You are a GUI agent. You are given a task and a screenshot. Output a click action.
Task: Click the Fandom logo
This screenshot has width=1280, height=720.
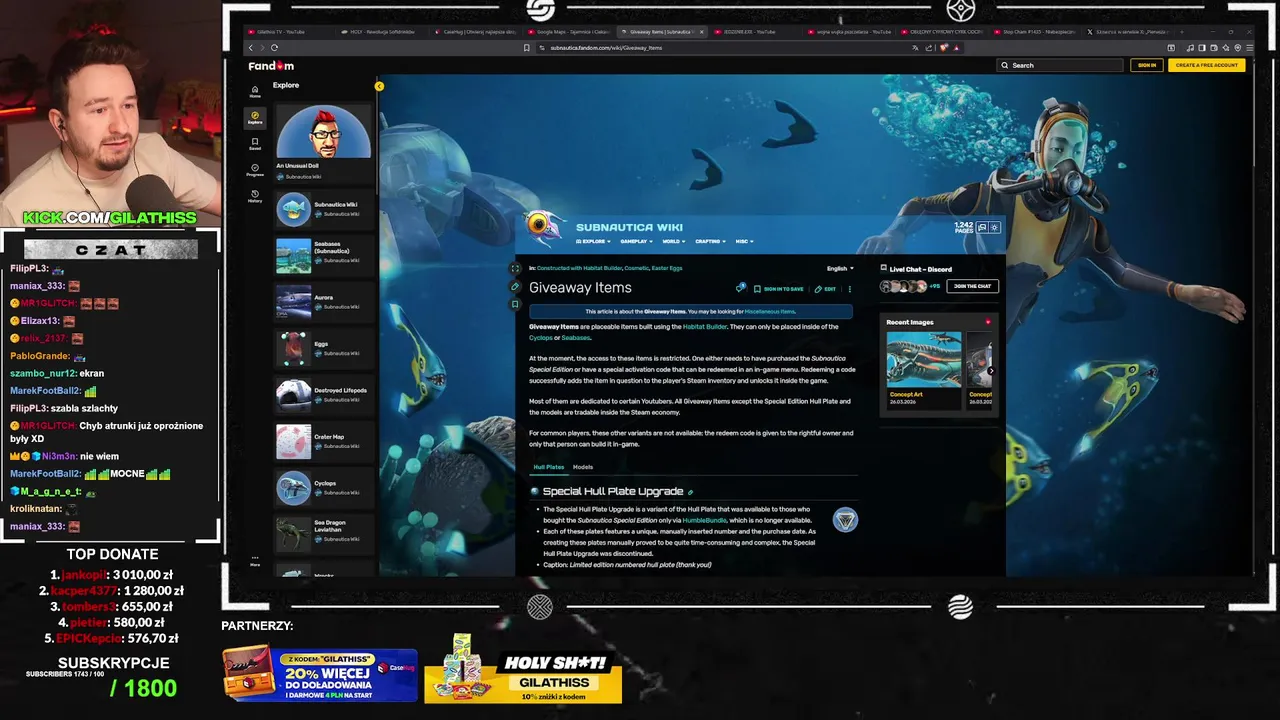tap(271, 66)
